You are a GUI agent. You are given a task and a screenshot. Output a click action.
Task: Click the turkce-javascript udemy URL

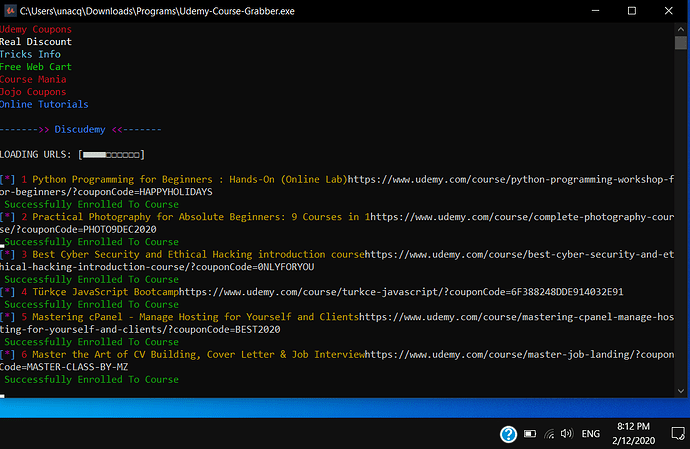[x=401, y=292]
